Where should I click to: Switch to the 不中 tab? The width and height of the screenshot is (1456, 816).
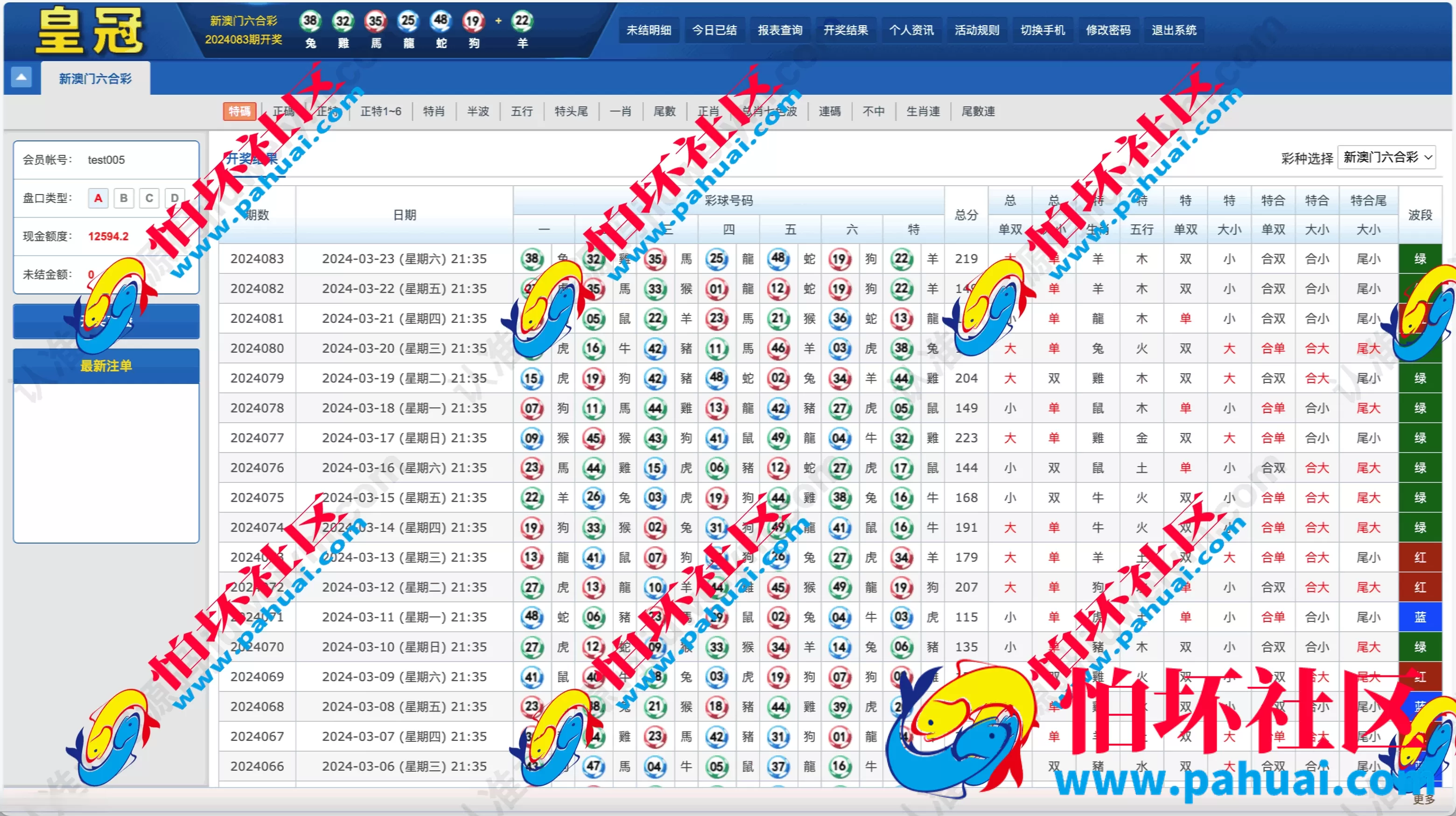874,112
